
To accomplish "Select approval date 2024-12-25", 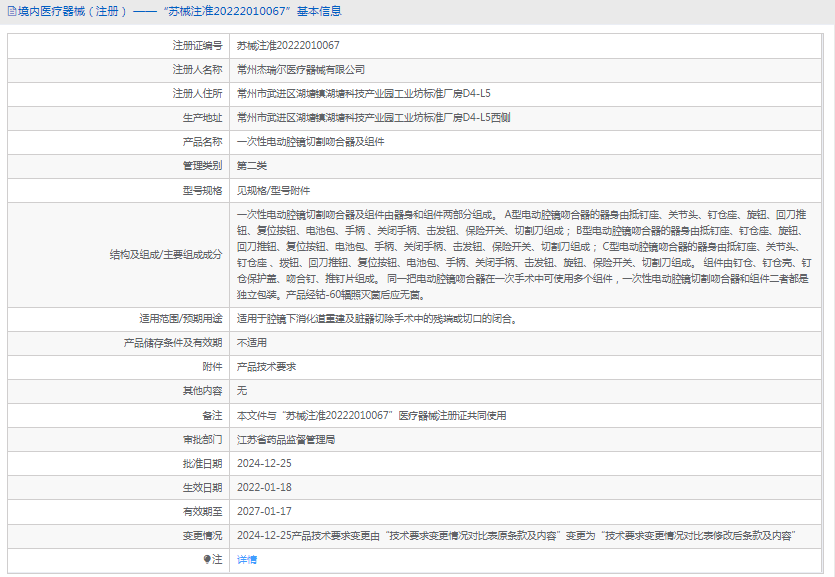I will 264,464.
